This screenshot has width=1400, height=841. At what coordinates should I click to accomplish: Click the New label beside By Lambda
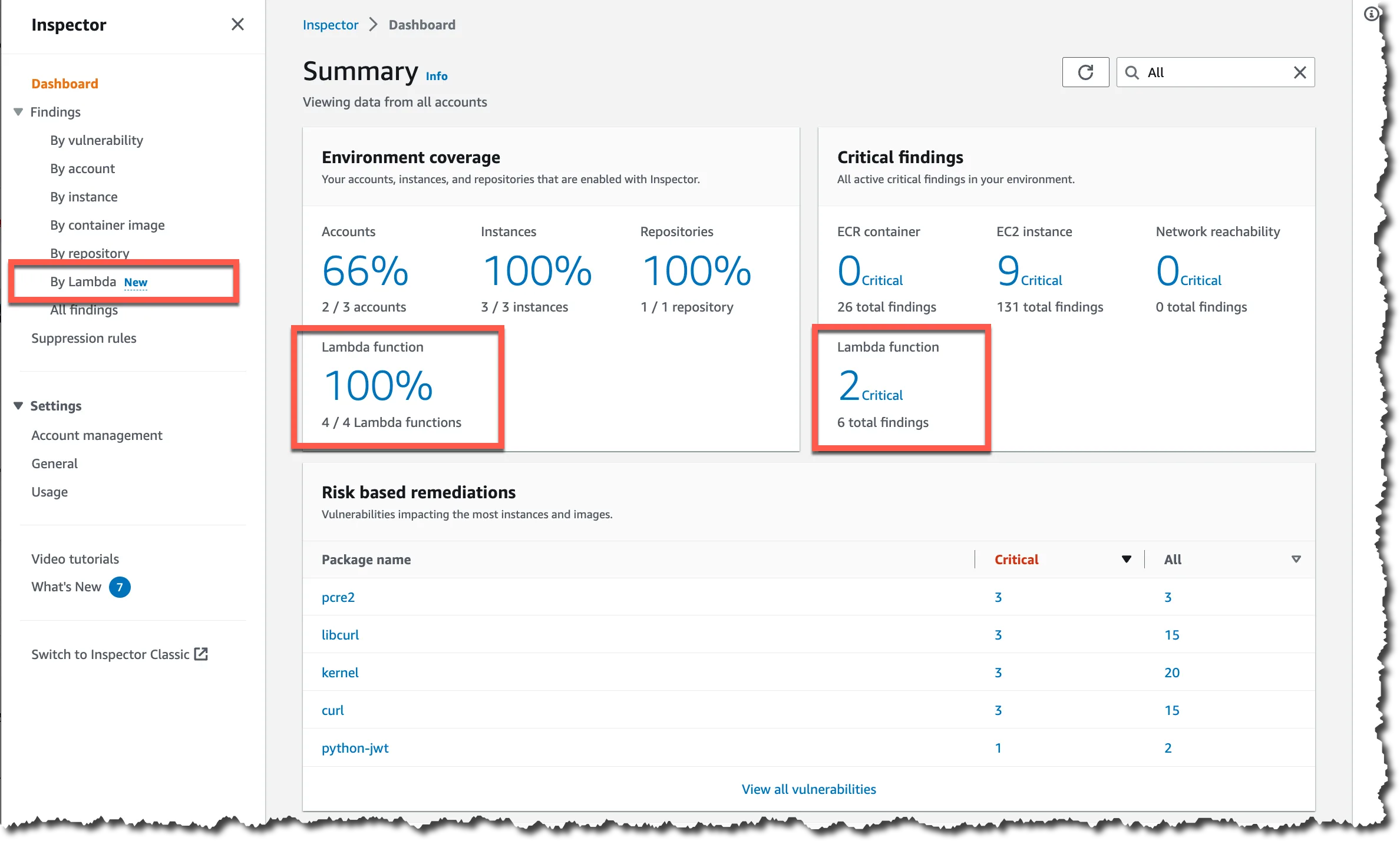136,282
